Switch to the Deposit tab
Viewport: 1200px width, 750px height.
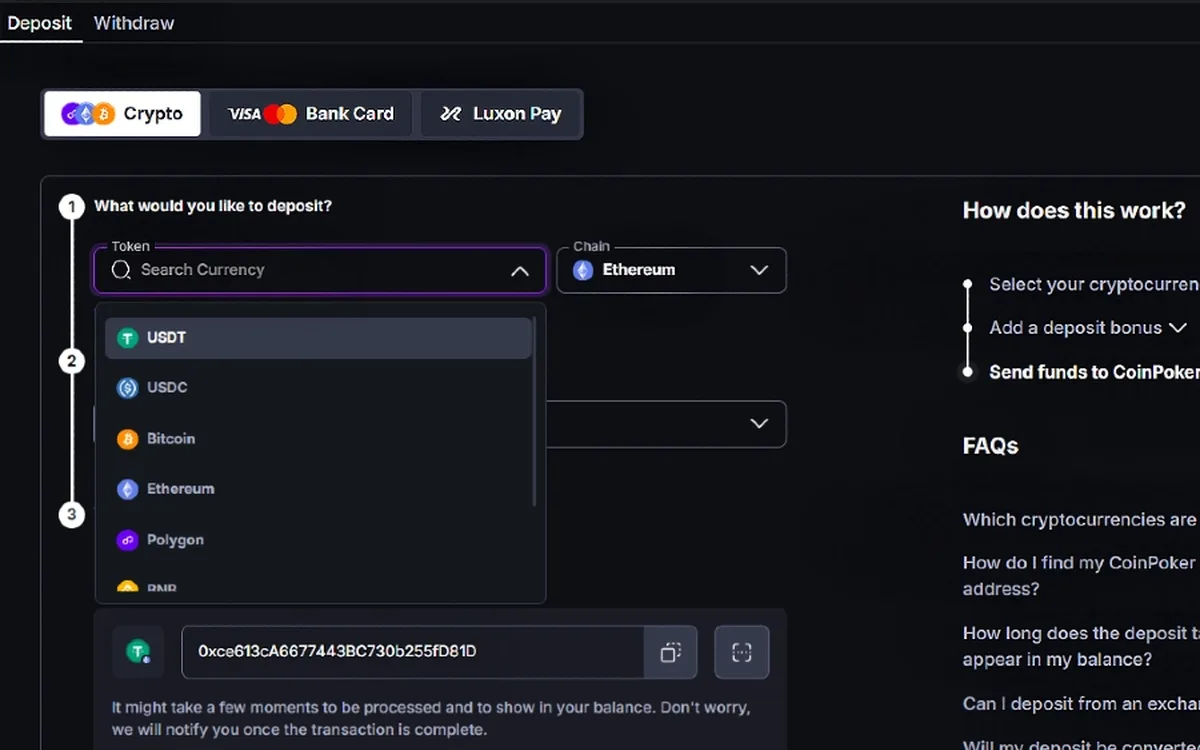pos(40,22)
